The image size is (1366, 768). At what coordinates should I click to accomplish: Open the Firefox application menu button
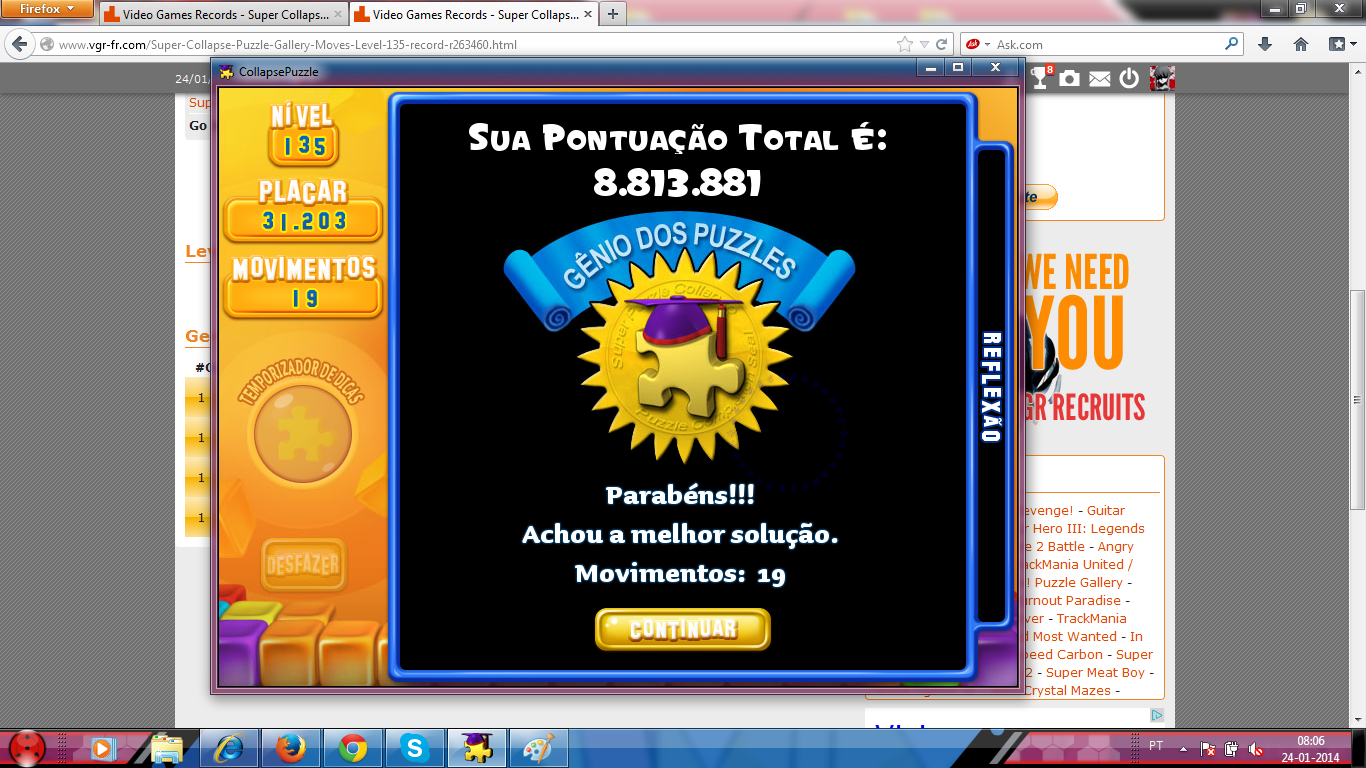click(47, 9)
